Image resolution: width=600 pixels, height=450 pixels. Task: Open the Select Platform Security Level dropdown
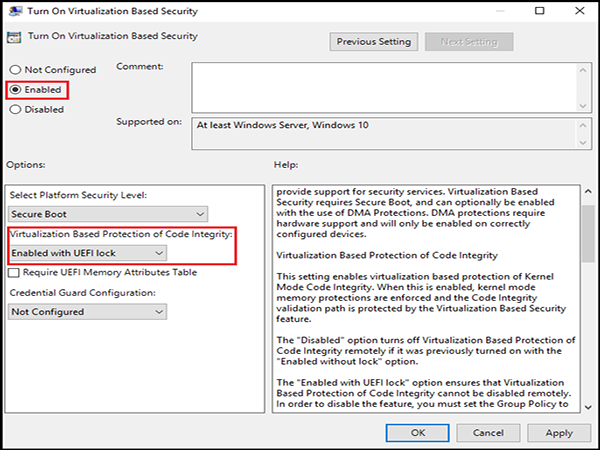[108, 214]
